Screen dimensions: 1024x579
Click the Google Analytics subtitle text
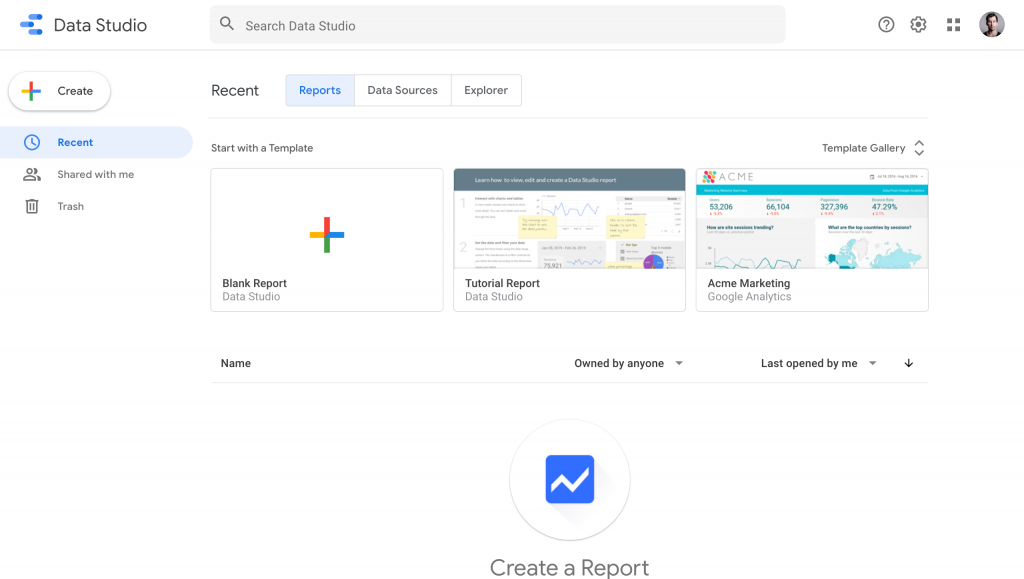pyautogui.click(x=749, y=296)
